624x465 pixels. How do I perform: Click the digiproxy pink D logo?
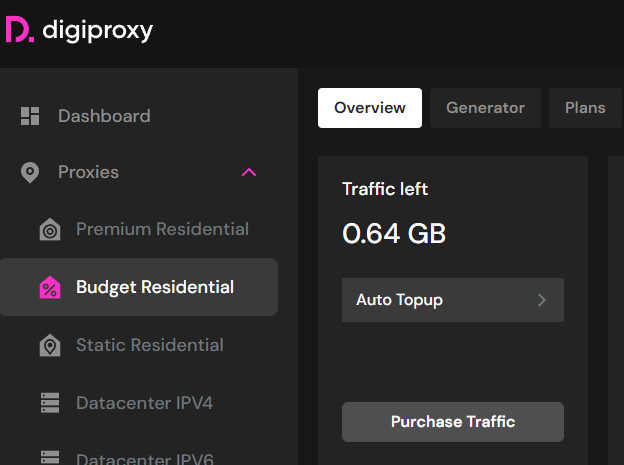click(20, 29)
